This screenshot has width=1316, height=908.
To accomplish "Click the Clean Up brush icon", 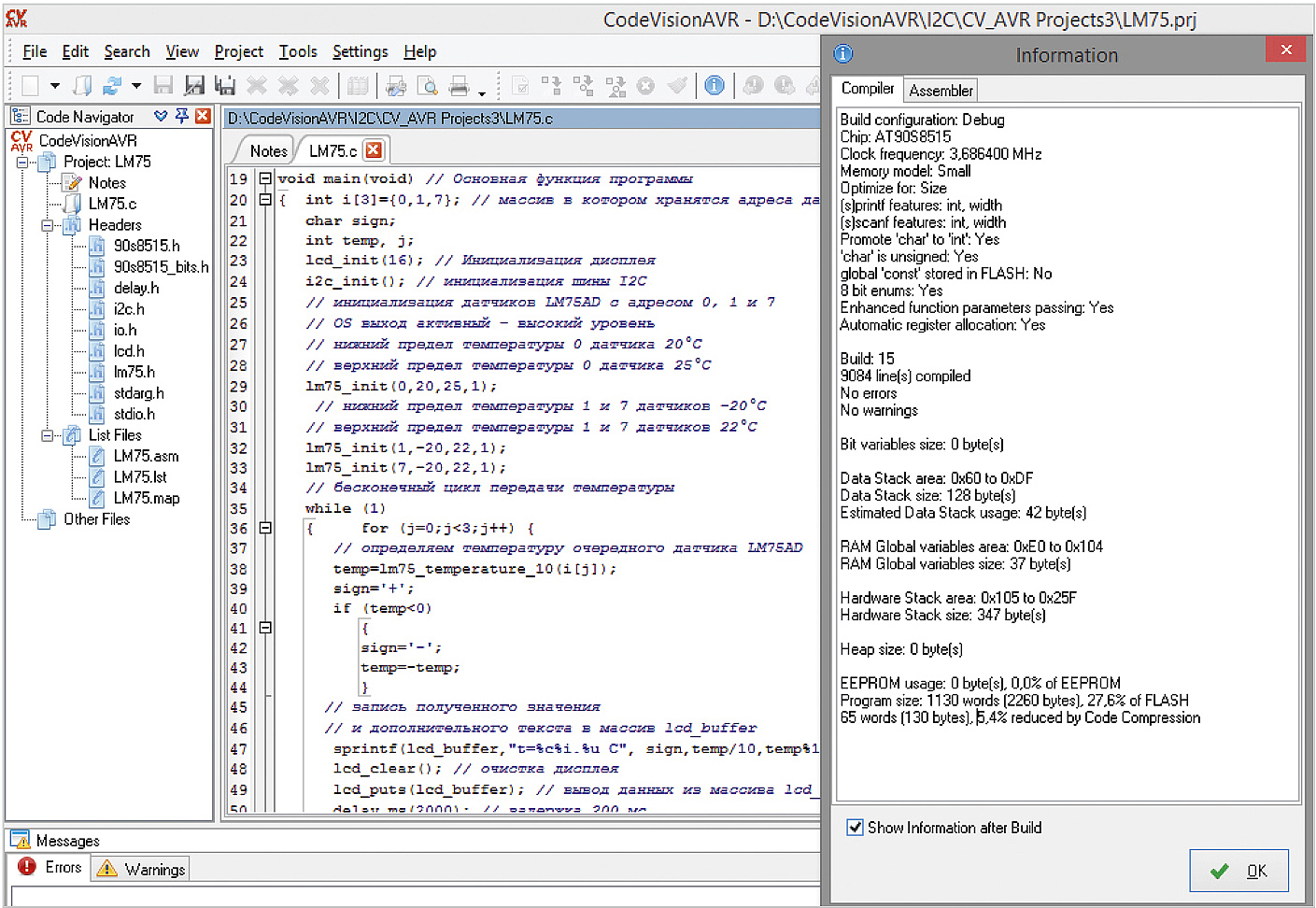I will tap(678, 86).
